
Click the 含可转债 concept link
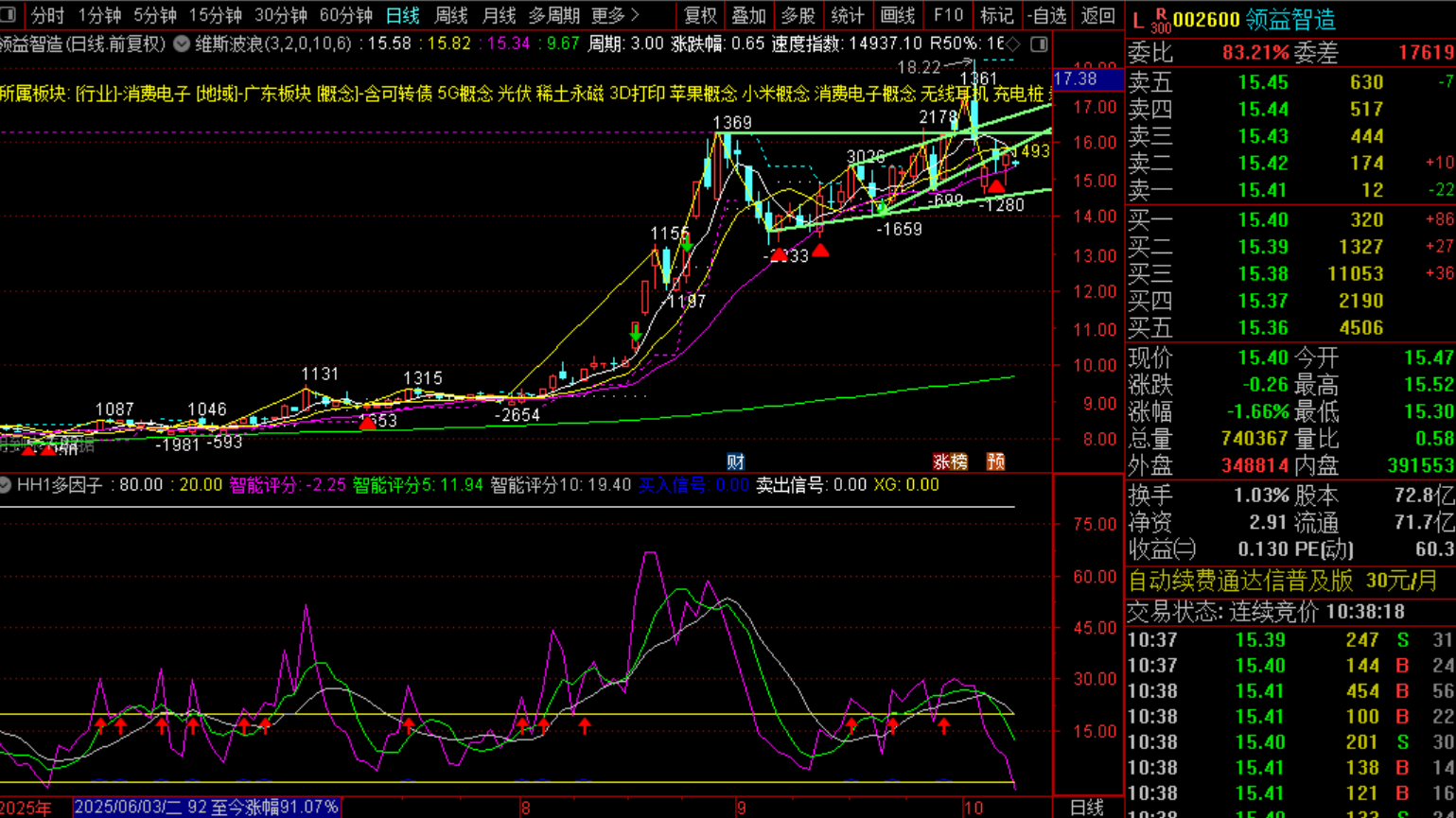(399, 93)
